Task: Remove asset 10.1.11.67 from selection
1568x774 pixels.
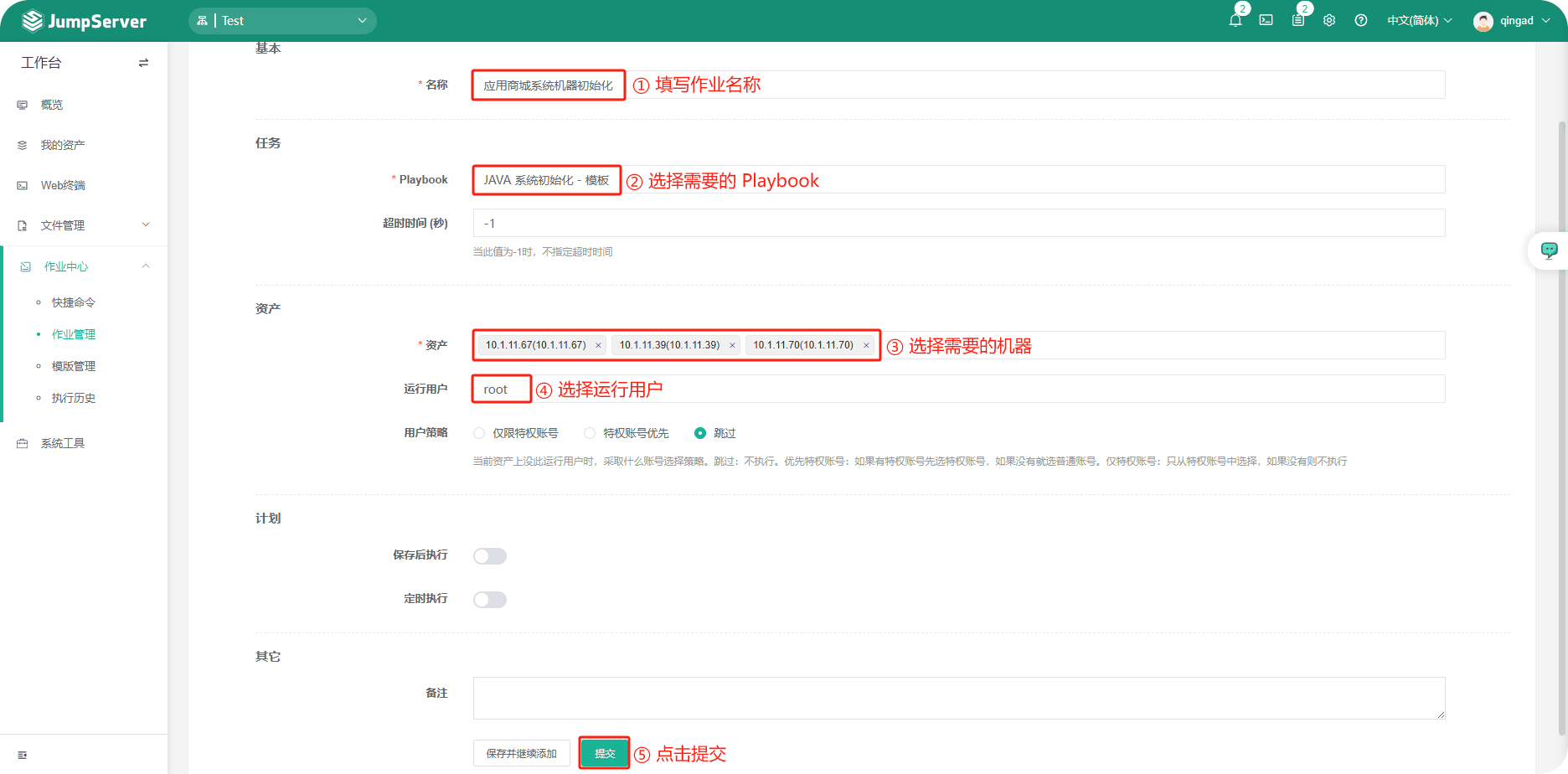Action: [598, 345]
